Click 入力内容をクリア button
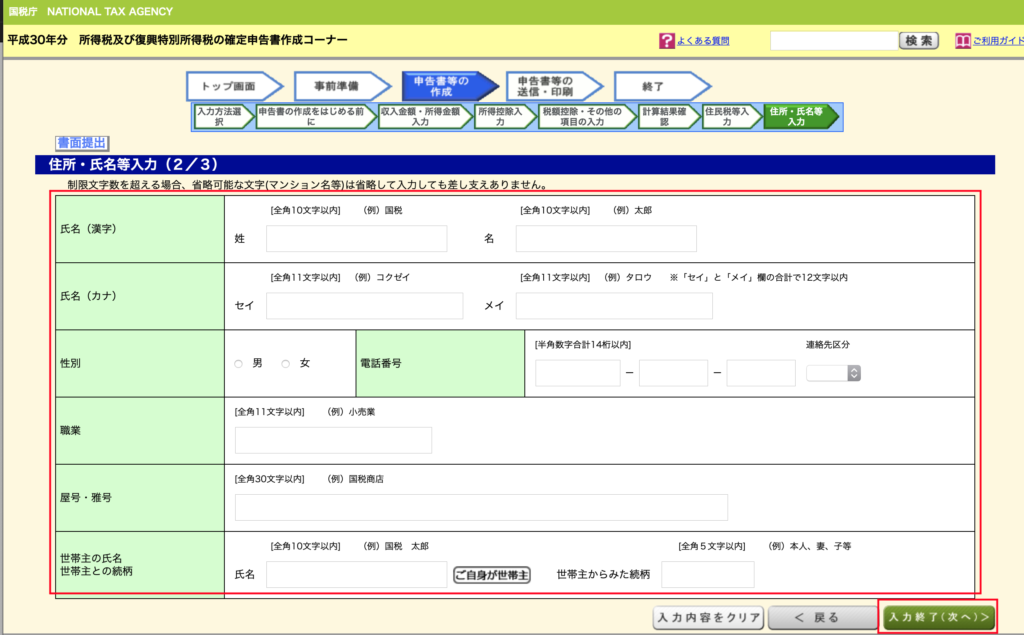The image size is (1024, 635). [708, 617]
